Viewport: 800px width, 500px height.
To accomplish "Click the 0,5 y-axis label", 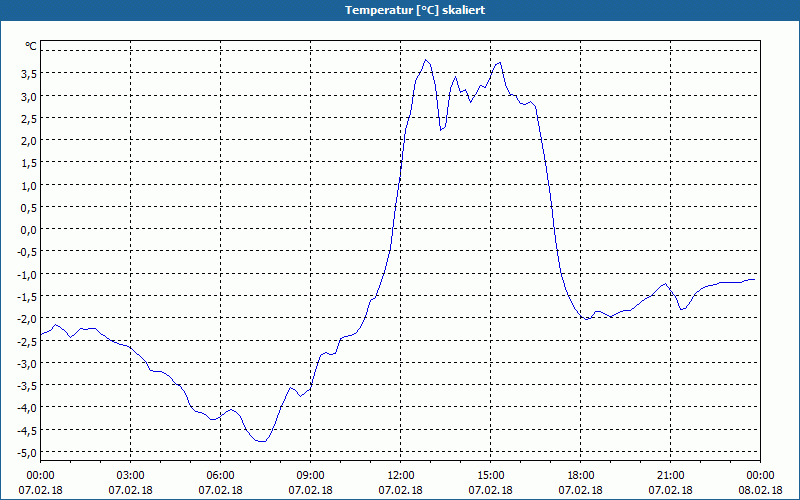I will coord(30,207).
